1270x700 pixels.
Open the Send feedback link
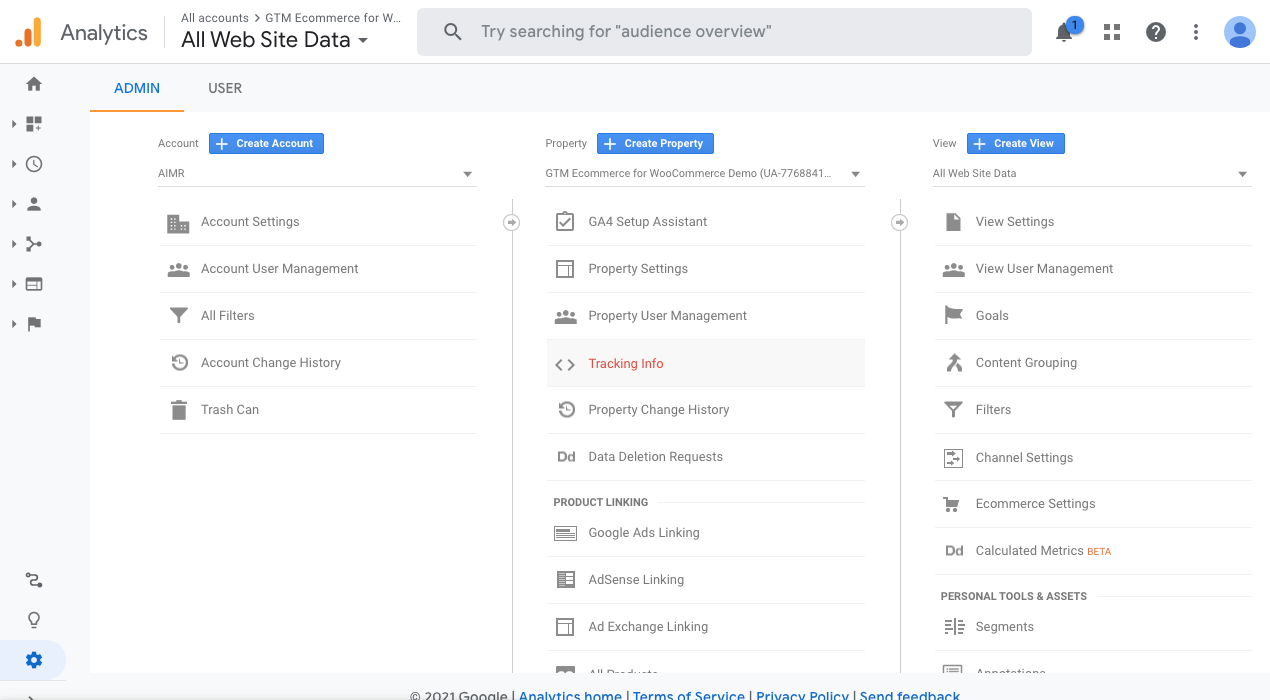(910, 694)
